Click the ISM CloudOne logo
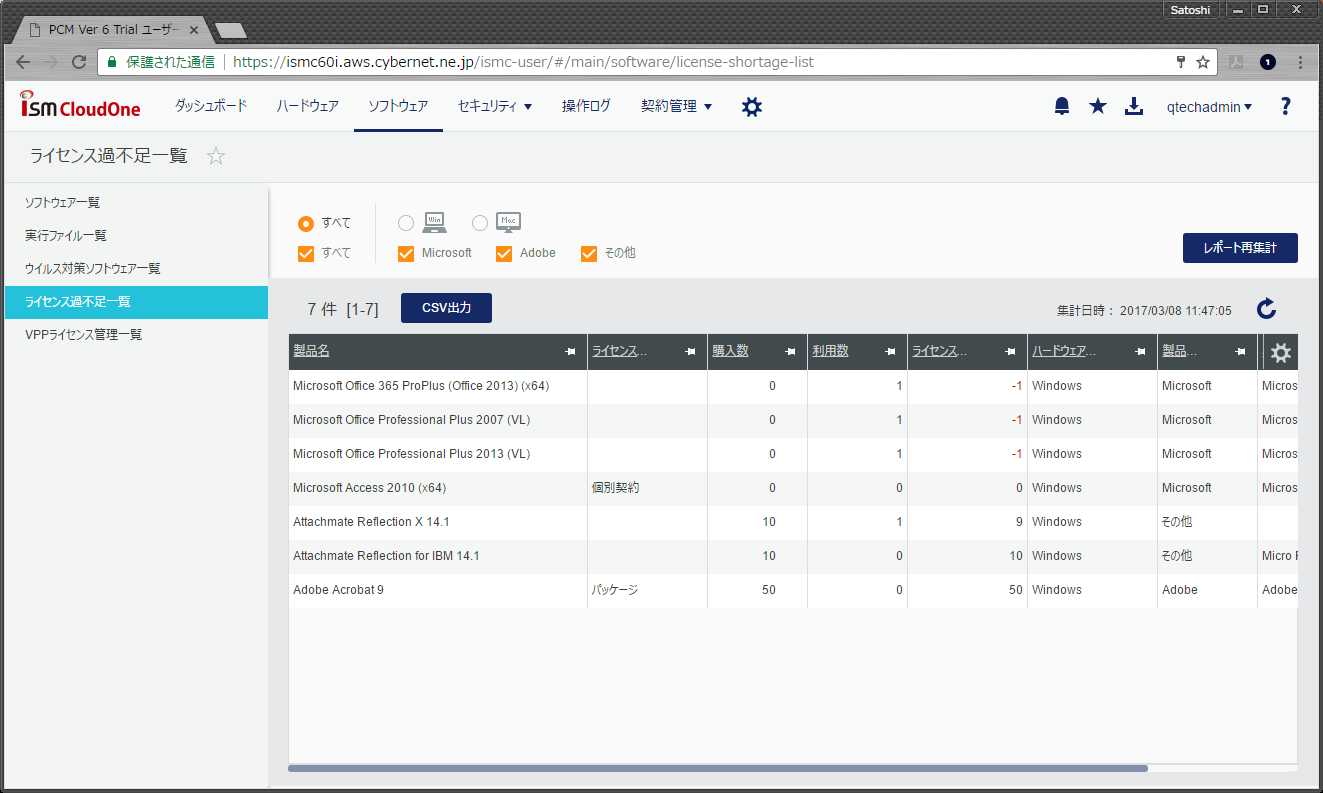Image resolution: width=1323 pixels, height=793 pixels. coord(80,105)
